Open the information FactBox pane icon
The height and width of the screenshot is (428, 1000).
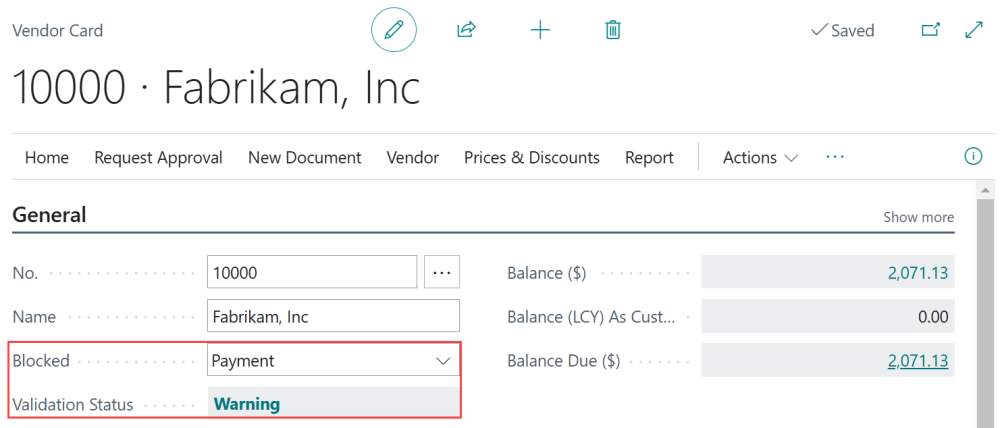(973, 156)
